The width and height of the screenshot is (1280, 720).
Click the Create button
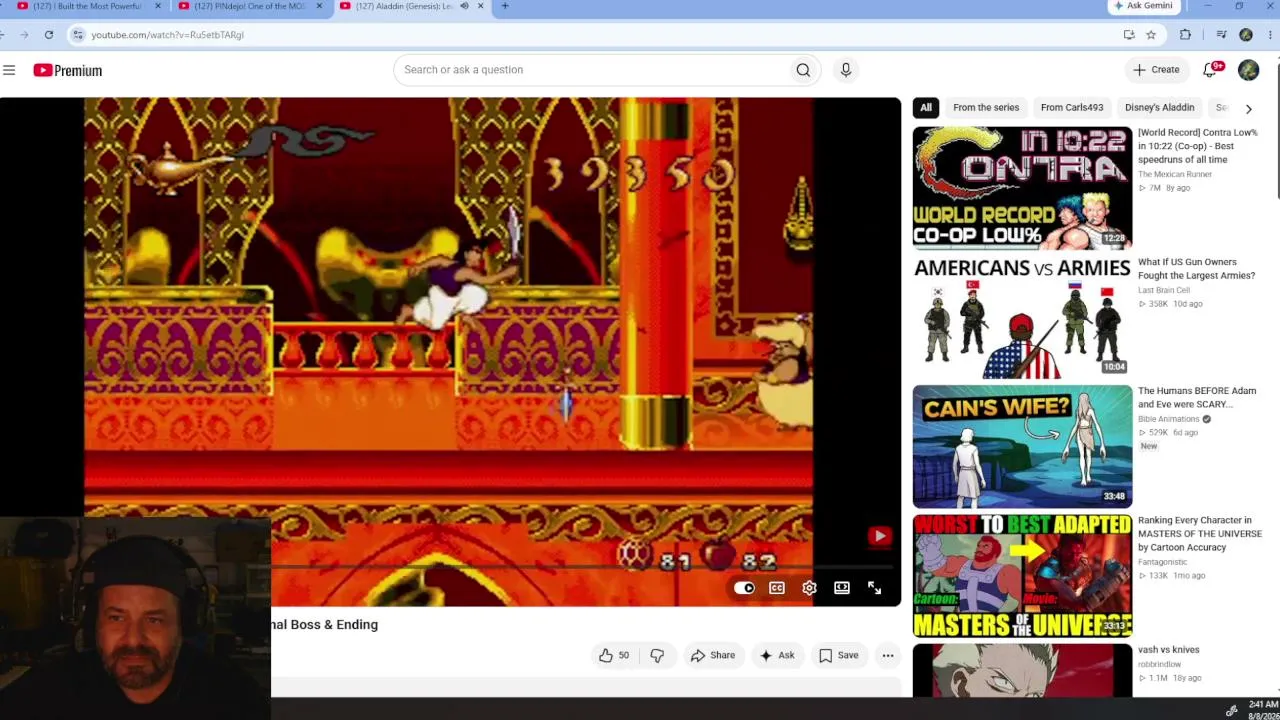point(1156,70)
